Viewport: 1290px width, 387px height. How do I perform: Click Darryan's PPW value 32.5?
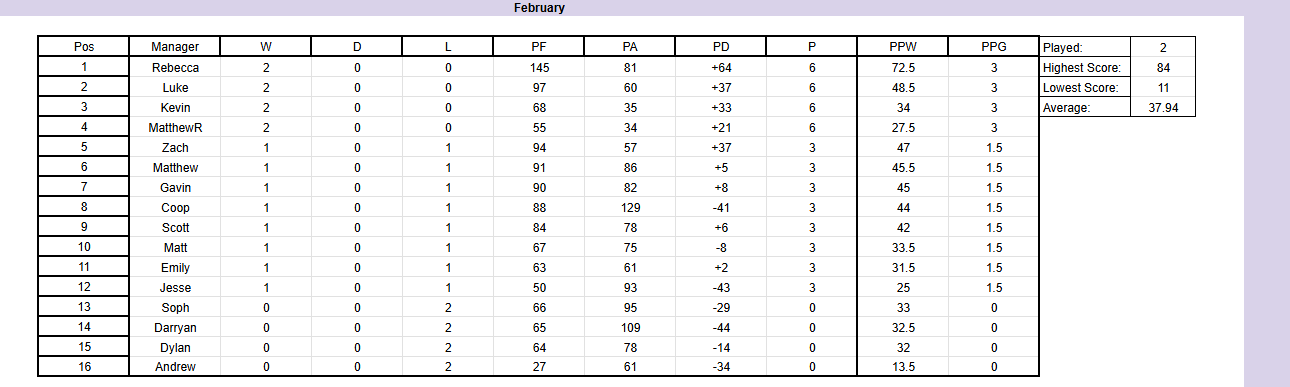tap(903, 327)
